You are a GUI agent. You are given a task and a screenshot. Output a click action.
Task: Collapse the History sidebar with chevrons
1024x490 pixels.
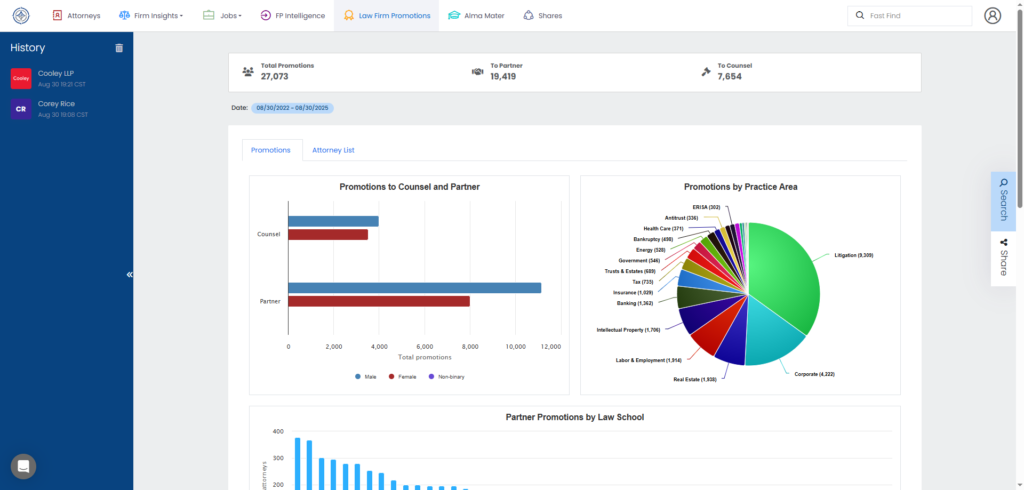tap(130, 274)
